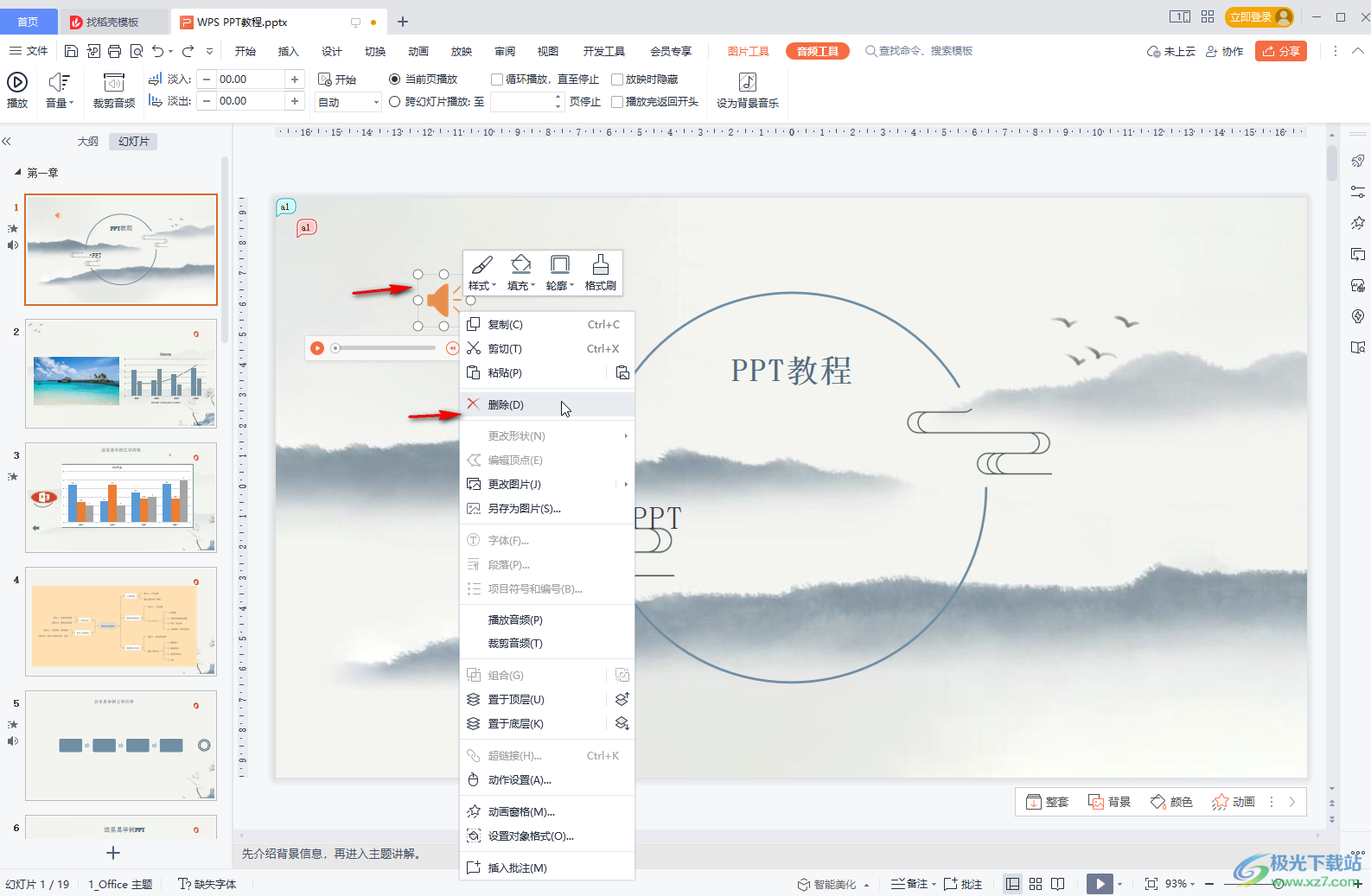Screen dimensions: 1371x896
Task: Switch to 大纲 outline view tab
Action: tap(87, 141)
